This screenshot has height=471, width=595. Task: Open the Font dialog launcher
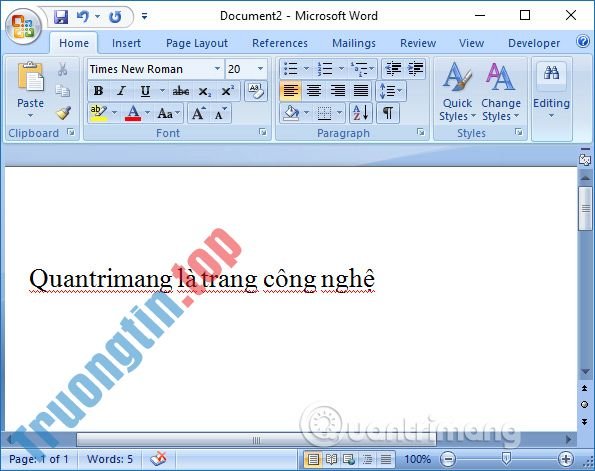click(x=263, y=132)
